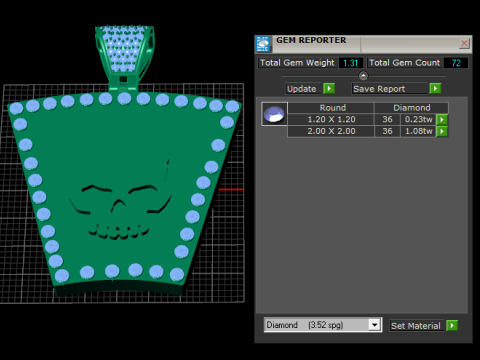The width and height of the screenshot is (480, 360).
Task: Click the gem-set bail of the pendant
Action: [x=125, y=57]
